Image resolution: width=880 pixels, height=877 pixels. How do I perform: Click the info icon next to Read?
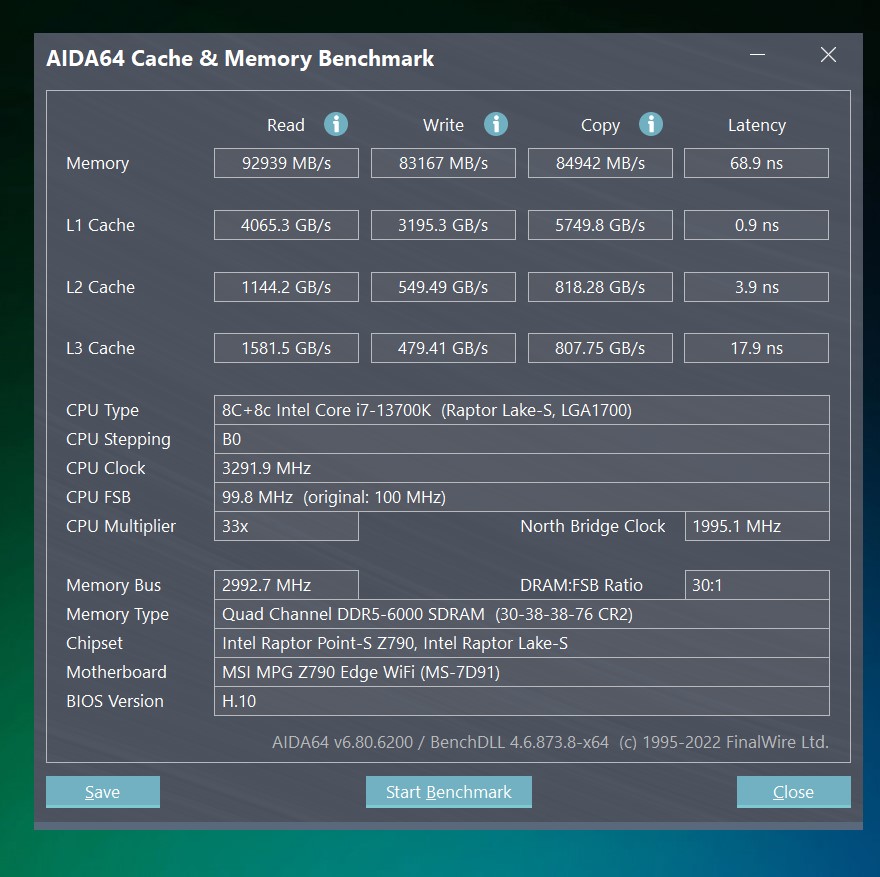(336, 125)
